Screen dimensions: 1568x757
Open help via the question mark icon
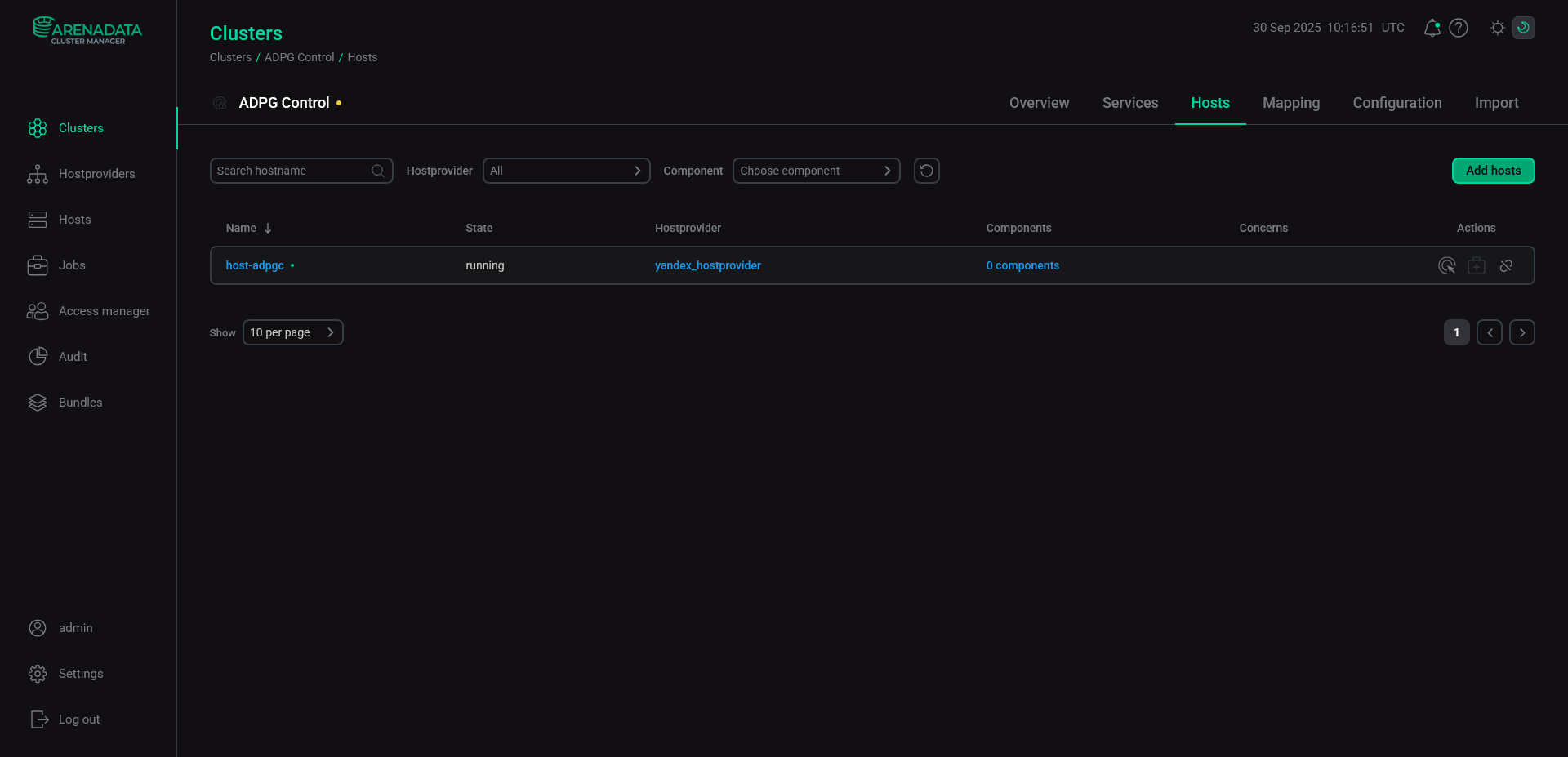(1459, 27)
